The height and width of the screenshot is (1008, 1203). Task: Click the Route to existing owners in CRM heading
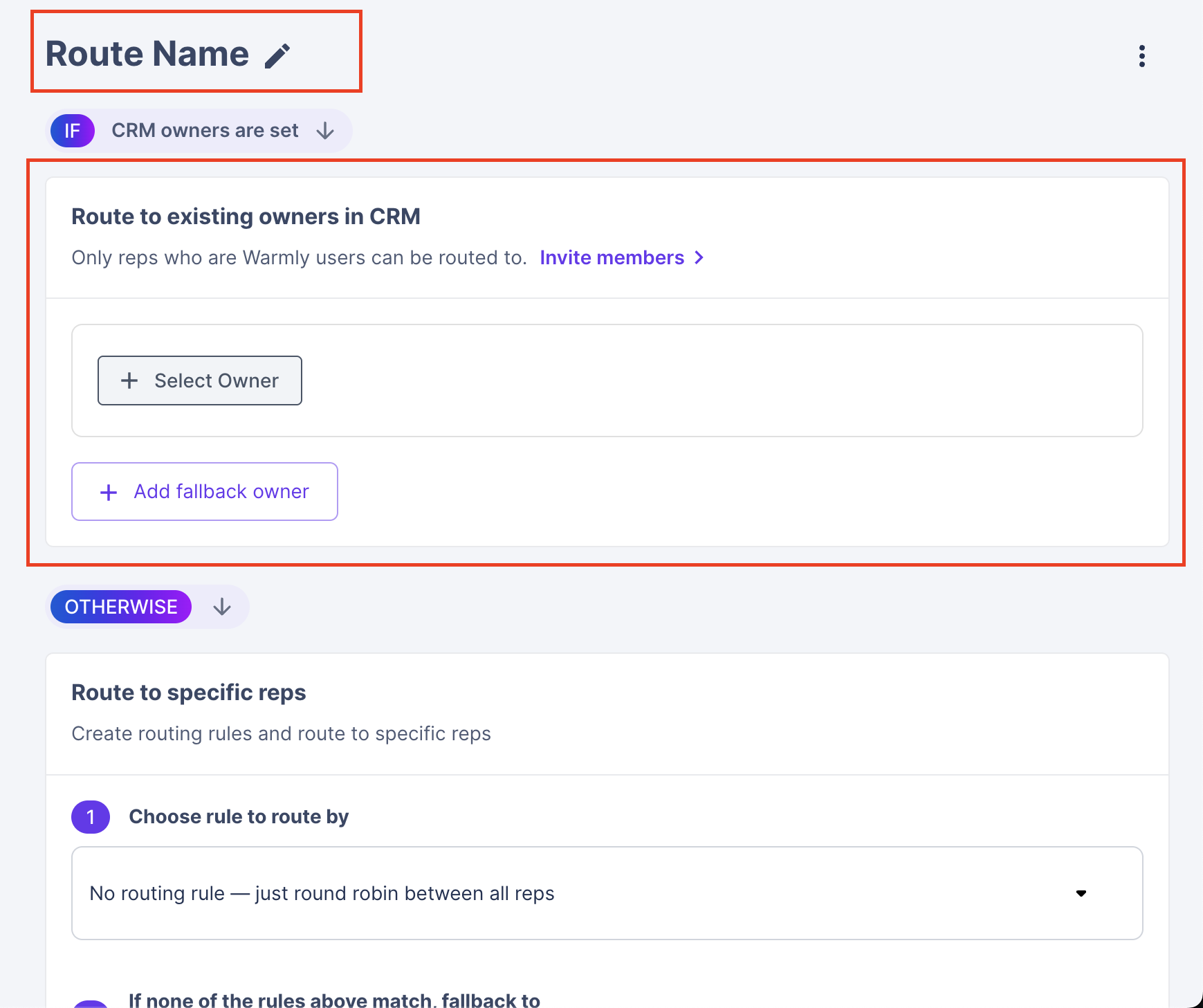tap(246, 217)
